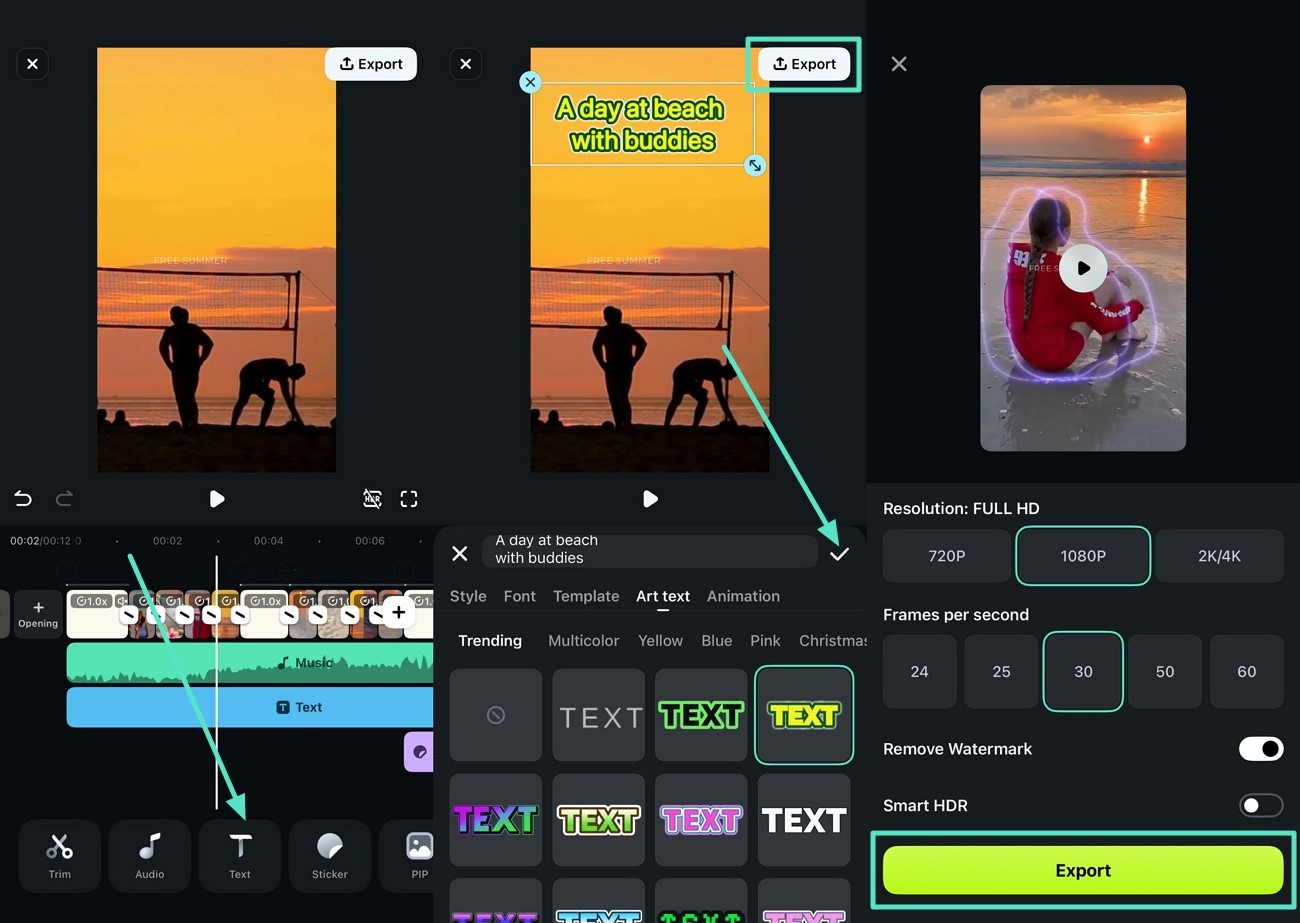The height and width of the screenshot is (923, 1300).
Task: Select 1080P resolution
Action: pyautogui.click(x=1083, y=556)
